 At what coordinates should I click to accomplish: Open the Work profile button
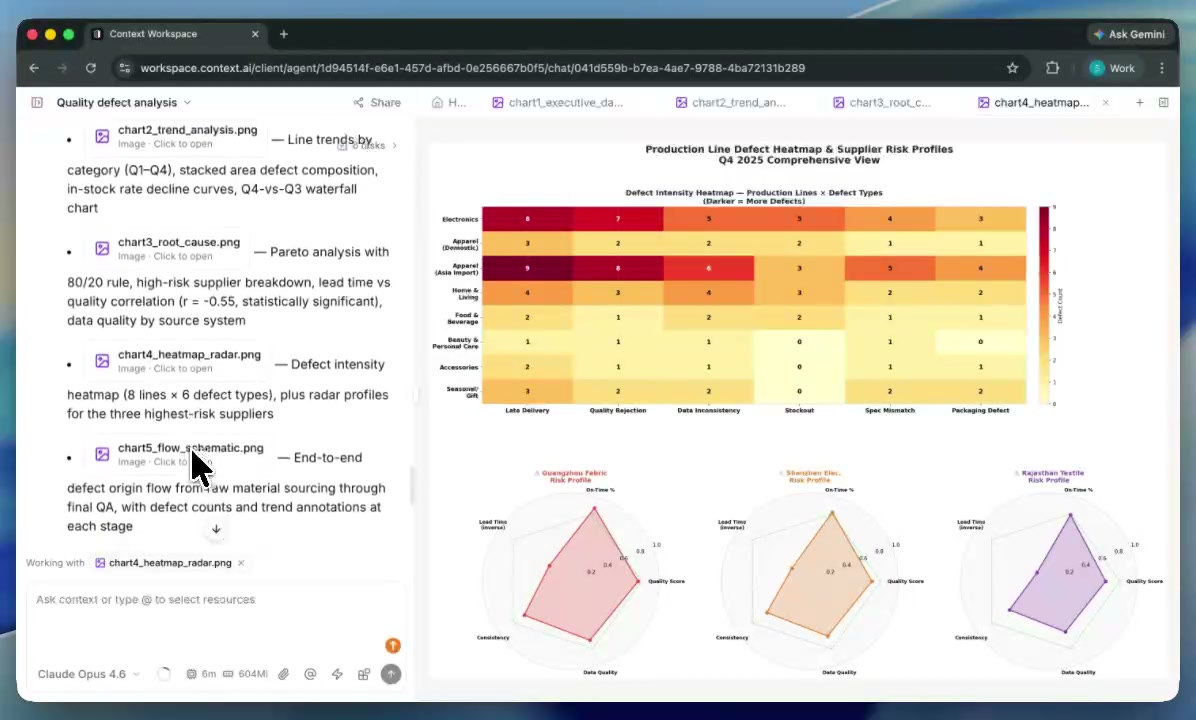click(x=1113, y=68)
